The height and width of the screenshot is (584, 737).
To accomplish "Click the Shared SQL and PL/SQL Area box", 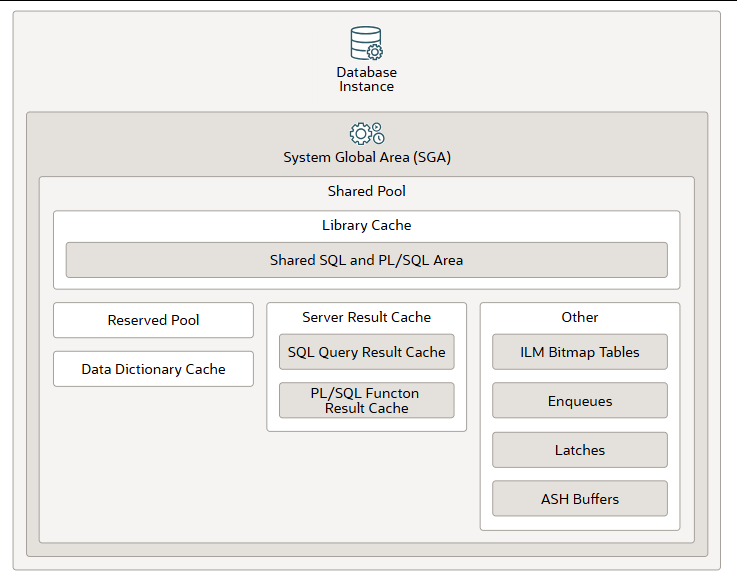I will point(367,260).
